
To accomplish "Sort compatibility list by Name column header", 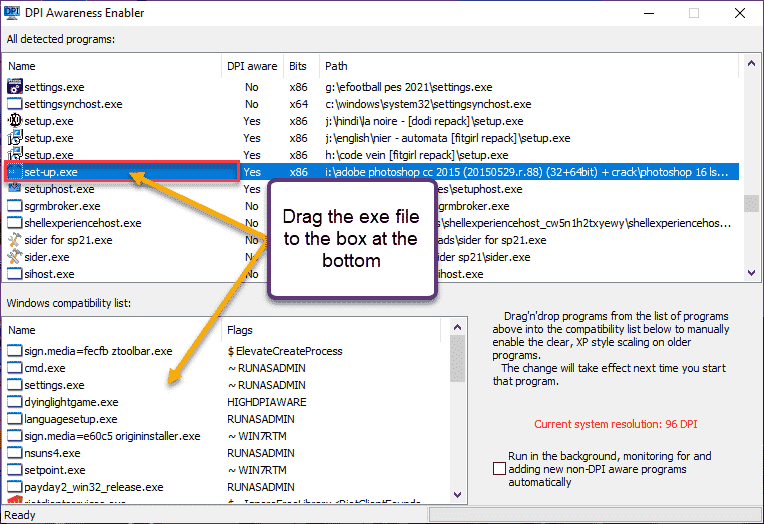I will 113,330.
